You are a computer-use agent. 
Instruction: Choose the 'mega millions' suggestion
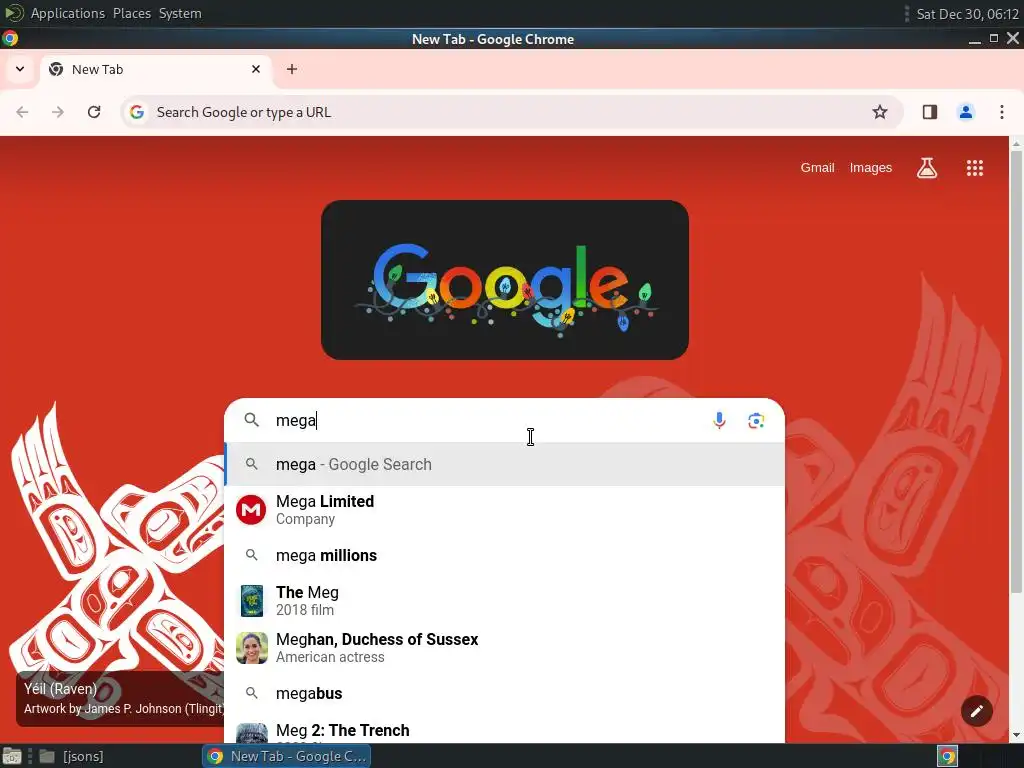pyautogui.click(x=505, y=556)
